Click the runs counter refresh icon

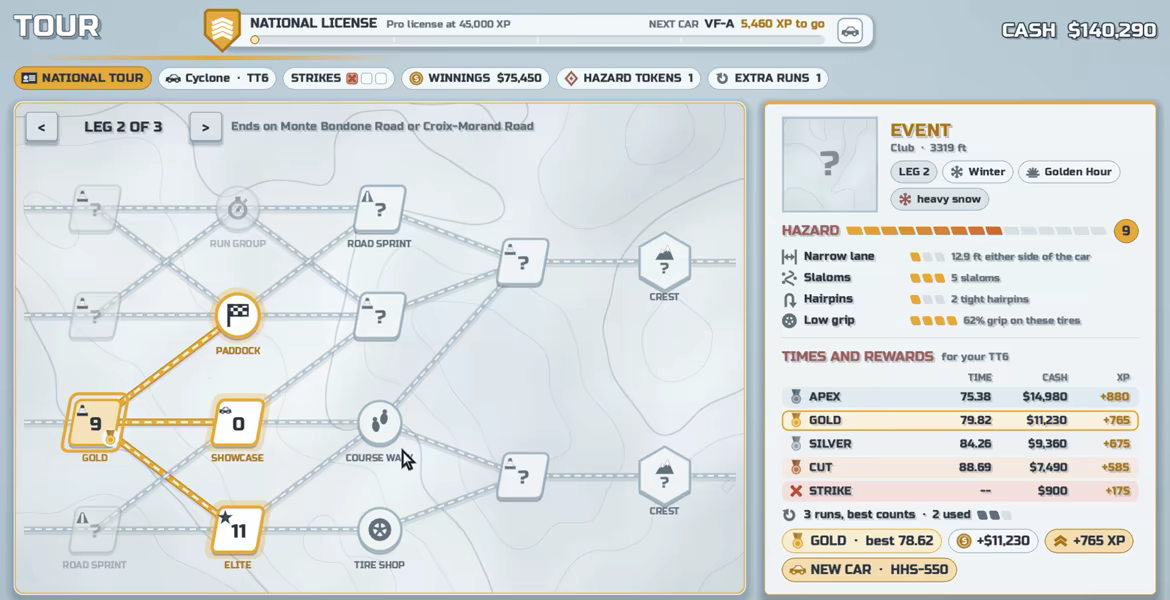(789, 515)
